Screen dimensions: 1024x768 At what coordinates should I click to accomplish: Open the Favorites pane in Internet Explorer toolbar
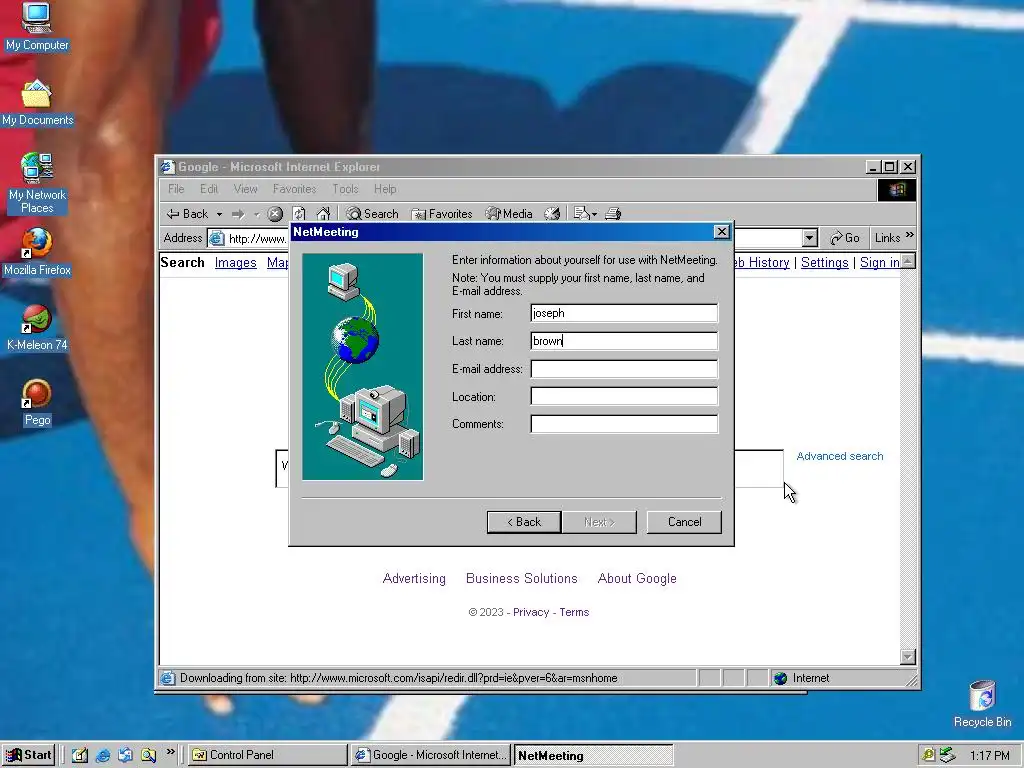pos(441,214)
